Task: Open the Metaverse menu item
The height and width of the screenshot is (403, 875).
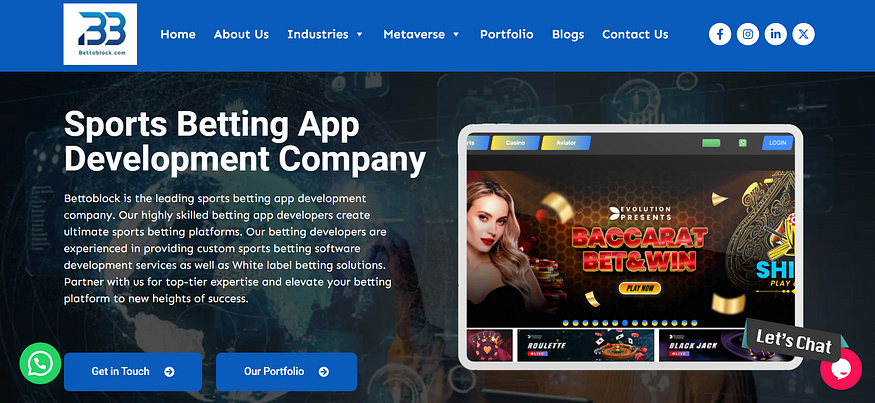Action: (414, 34)
